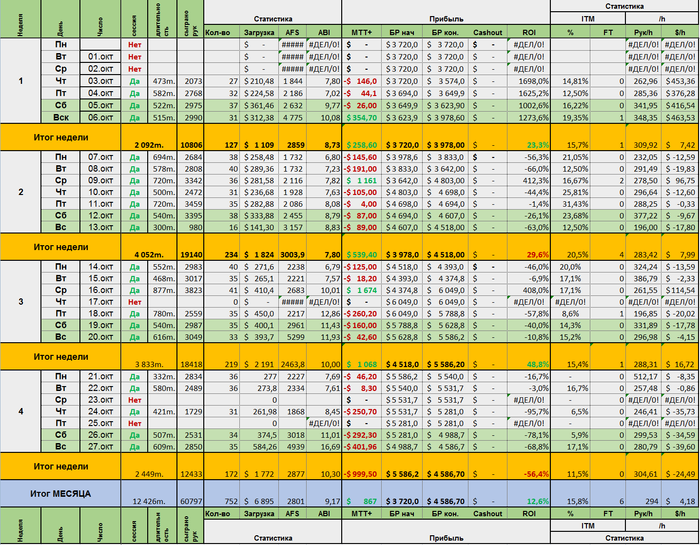Click week 3 ROI 48,8%

pos(529,357)
